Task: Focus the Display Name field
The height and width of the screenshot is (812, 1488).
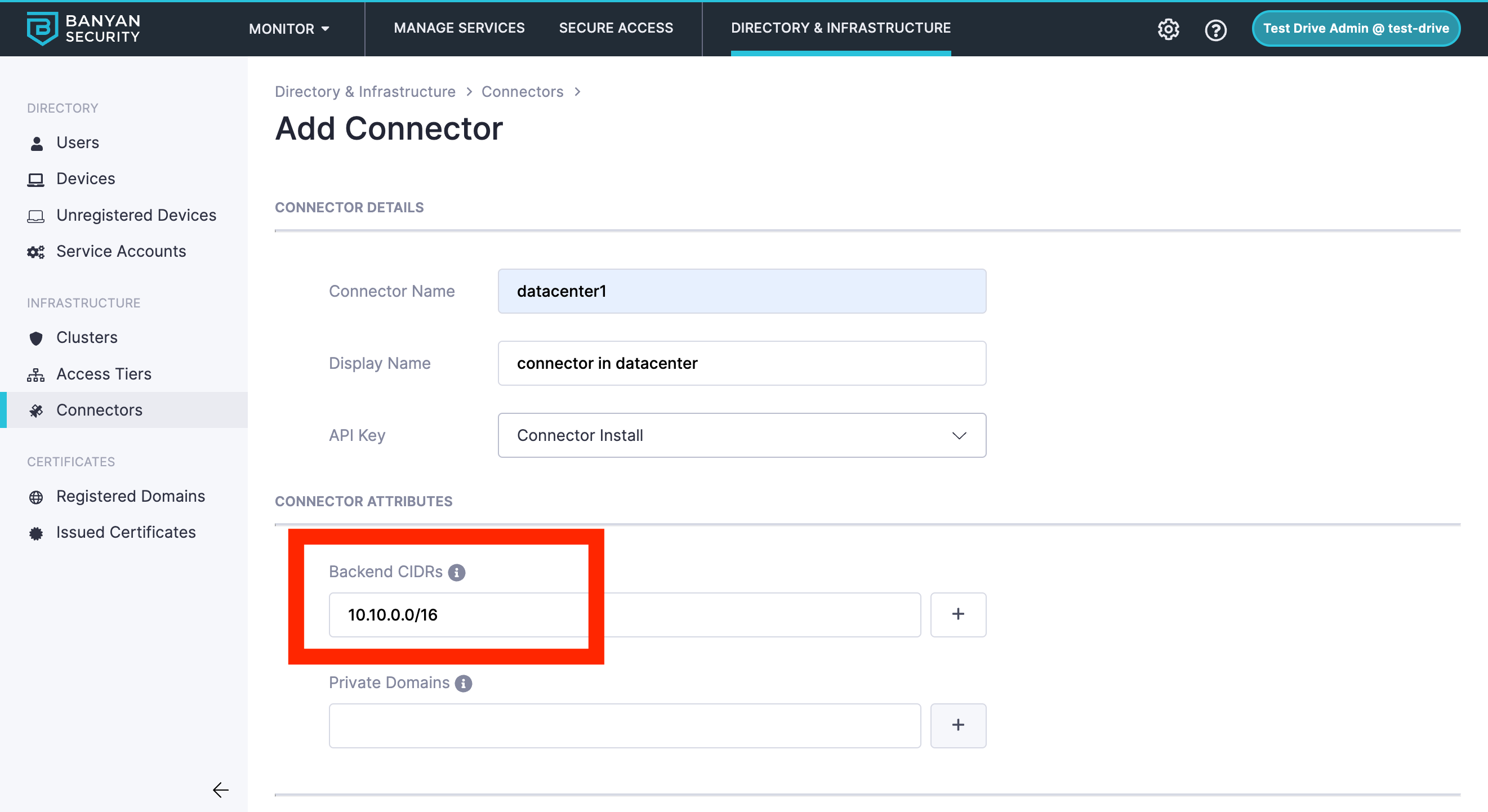Action: click(x=742, y=363)
